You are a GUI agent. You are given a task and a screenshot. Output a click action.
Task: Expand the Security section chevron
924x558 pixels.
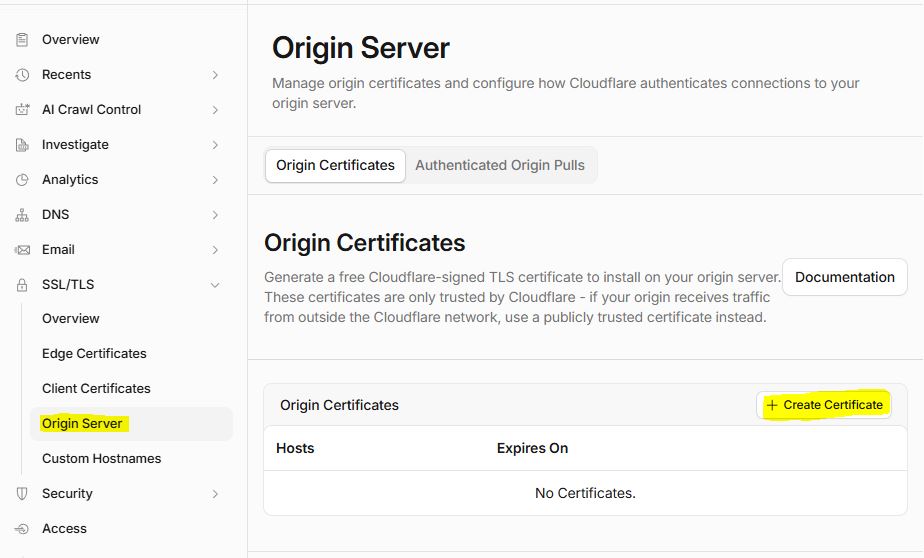(215, 494)
